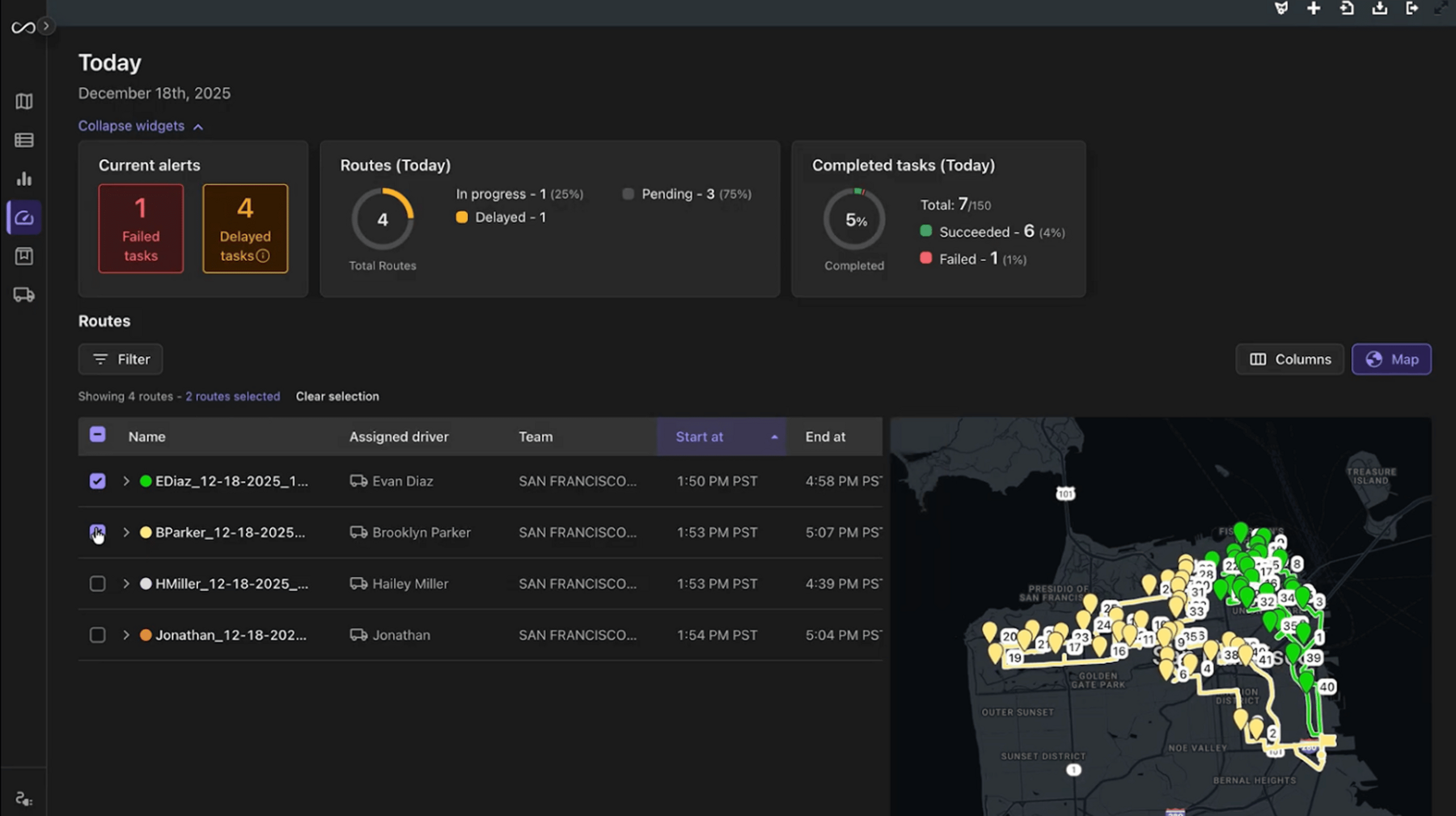The width and height of the screenshot is (1456, 816).
Task: Click the Highway 101 shield on the map
Action: 1065,493
